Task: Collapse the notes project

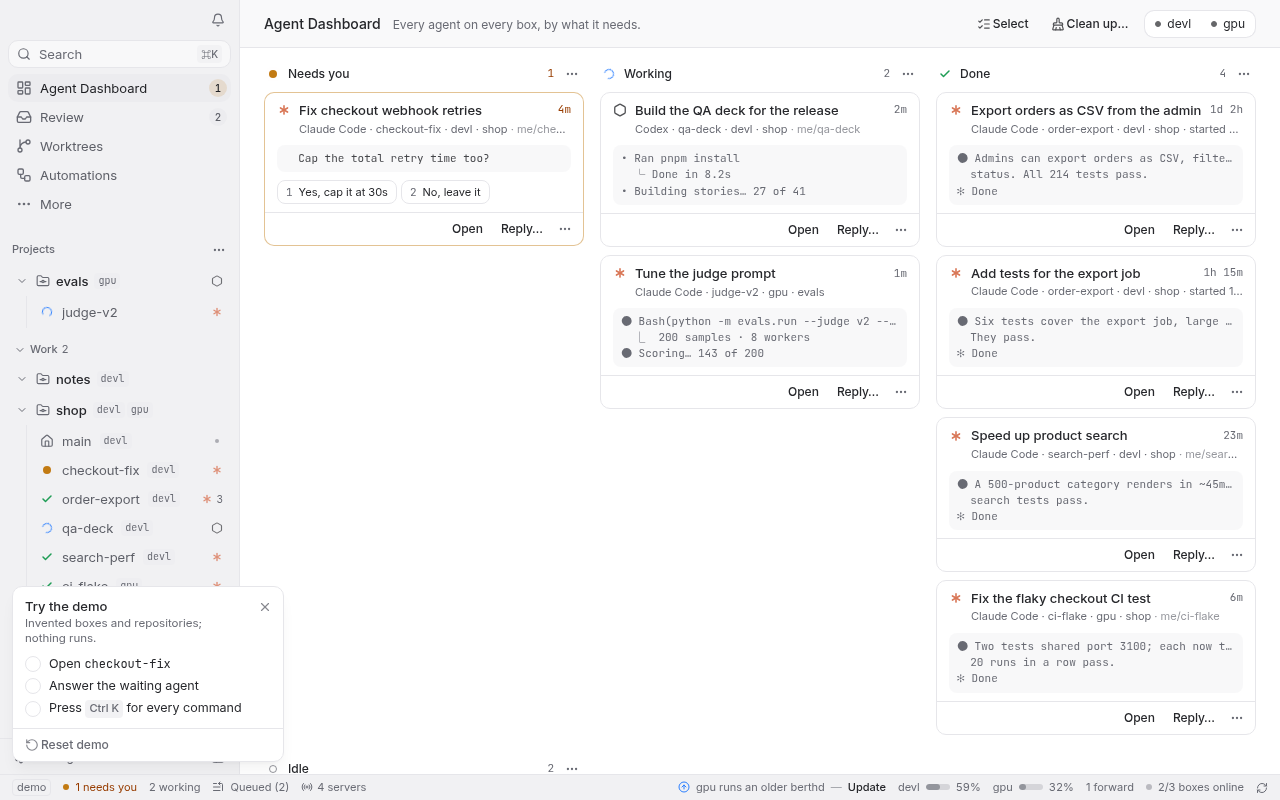Action: click(22, 379)
